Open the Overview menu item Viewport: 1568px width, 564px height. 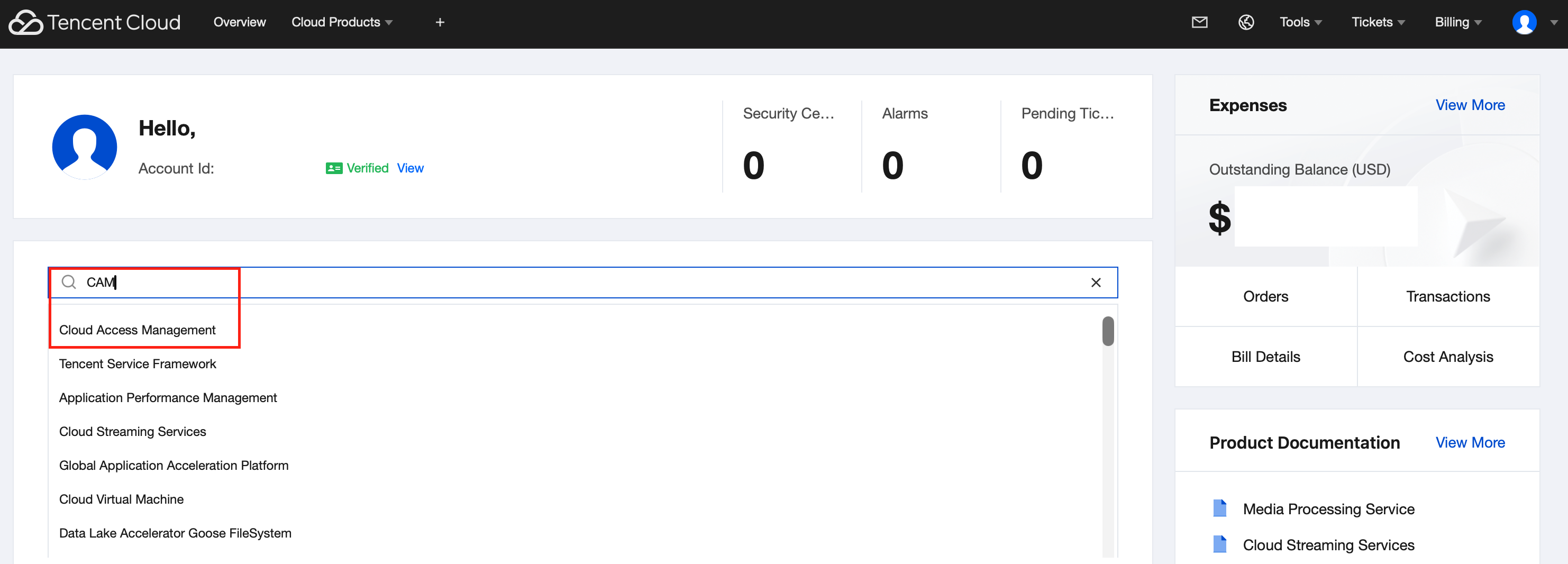[239, 23]
